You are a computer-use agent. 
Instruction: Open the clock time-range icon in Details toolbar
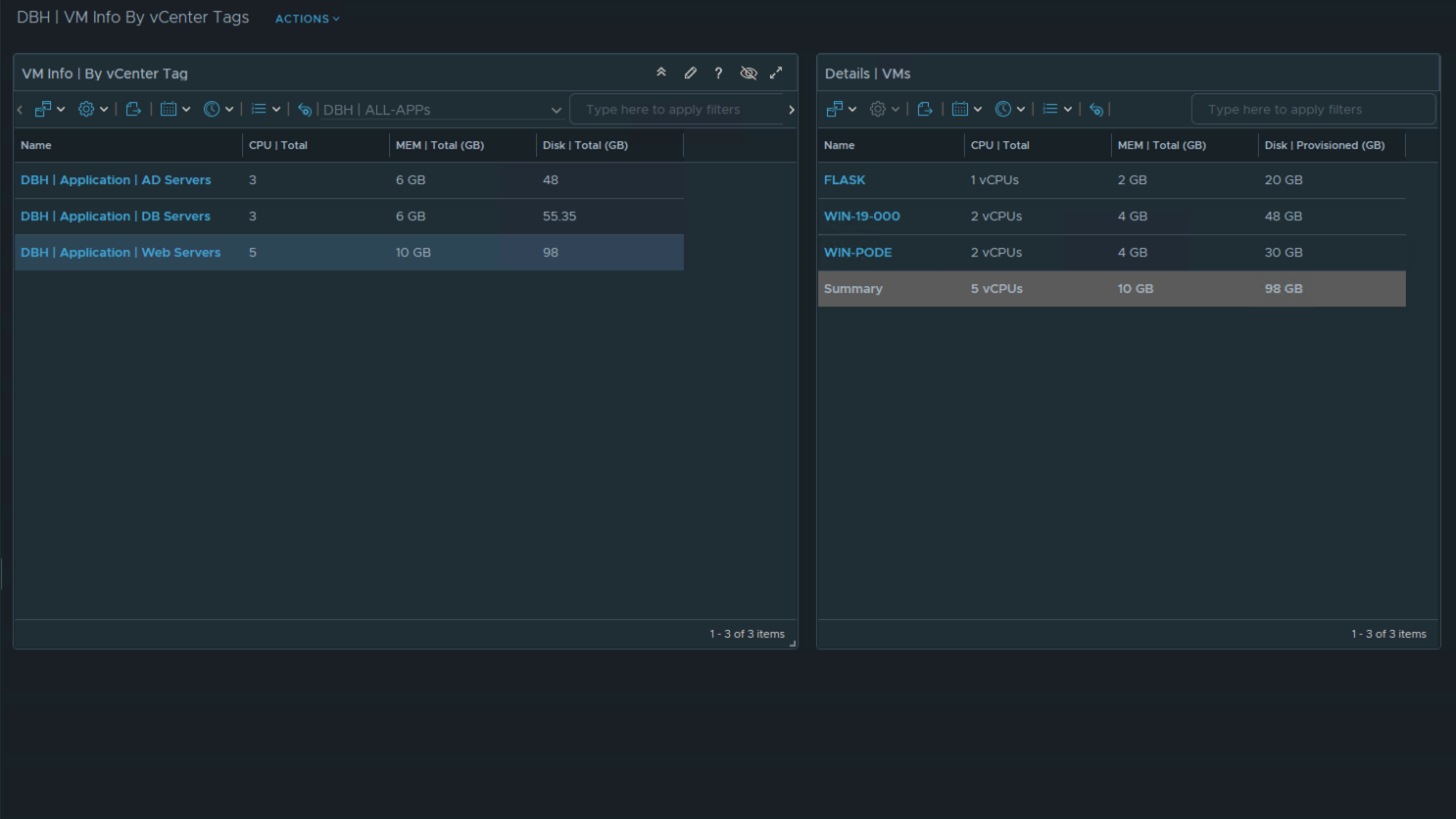[x=1009, y=109]
